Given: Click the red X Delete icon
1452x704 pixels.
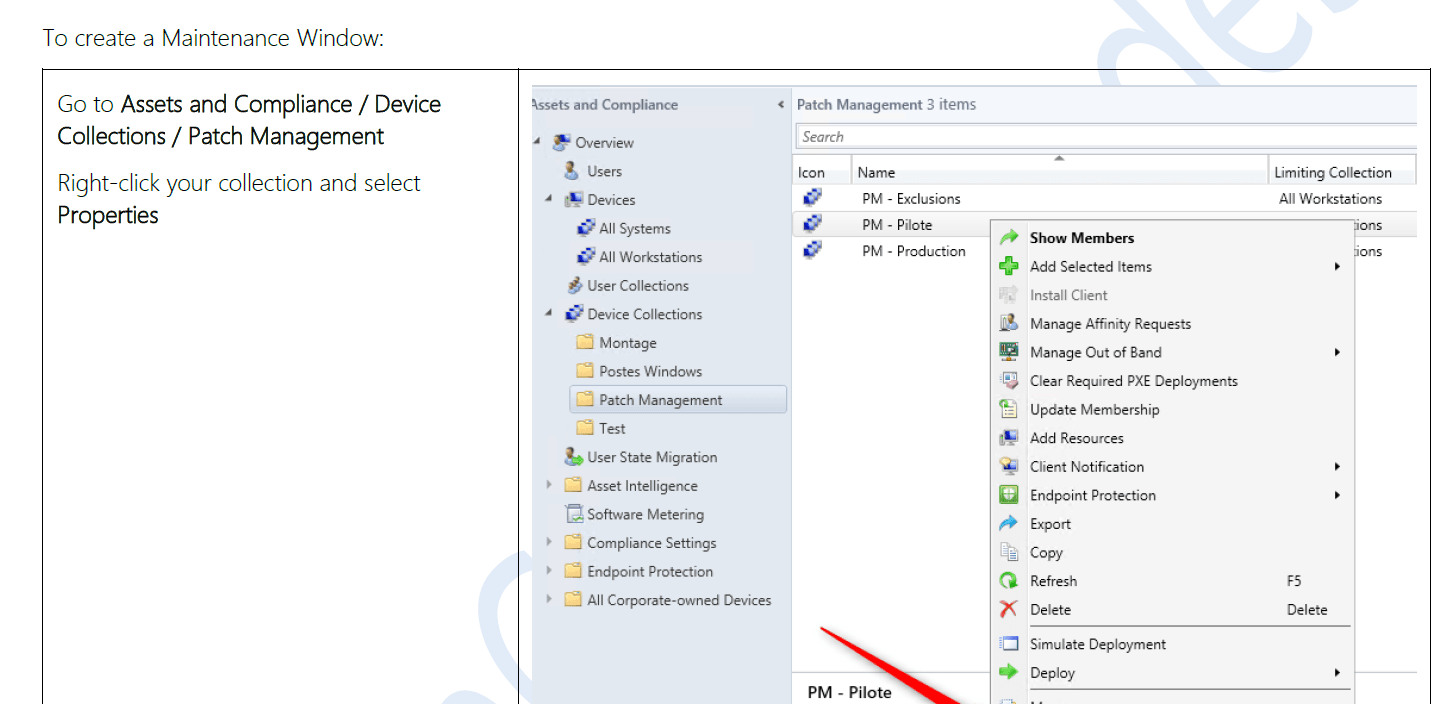Looking at the screenshot, I should pyautogui.click(x=1009, y=610).
